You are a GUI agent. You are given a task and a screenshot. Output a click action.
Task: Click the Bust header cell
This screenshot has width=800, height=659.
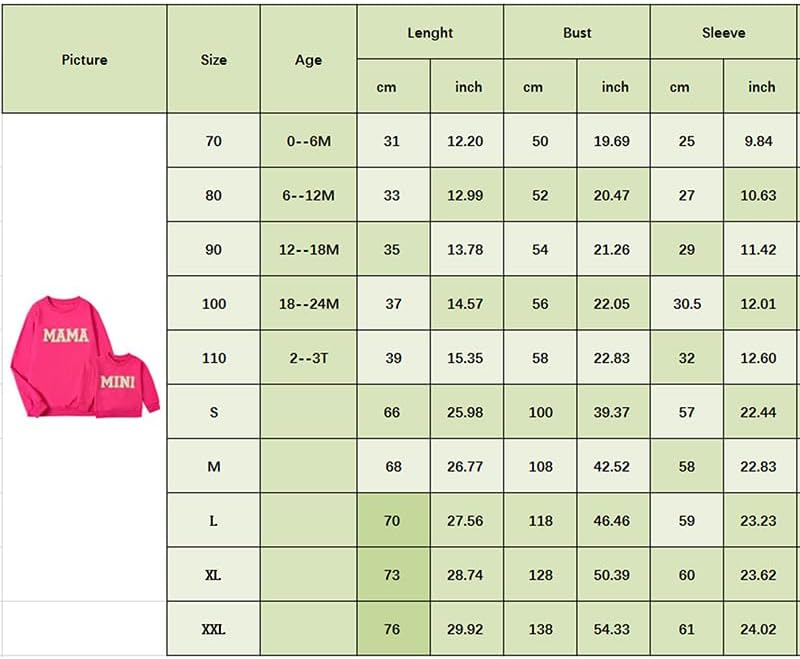(x=577, y=33)
